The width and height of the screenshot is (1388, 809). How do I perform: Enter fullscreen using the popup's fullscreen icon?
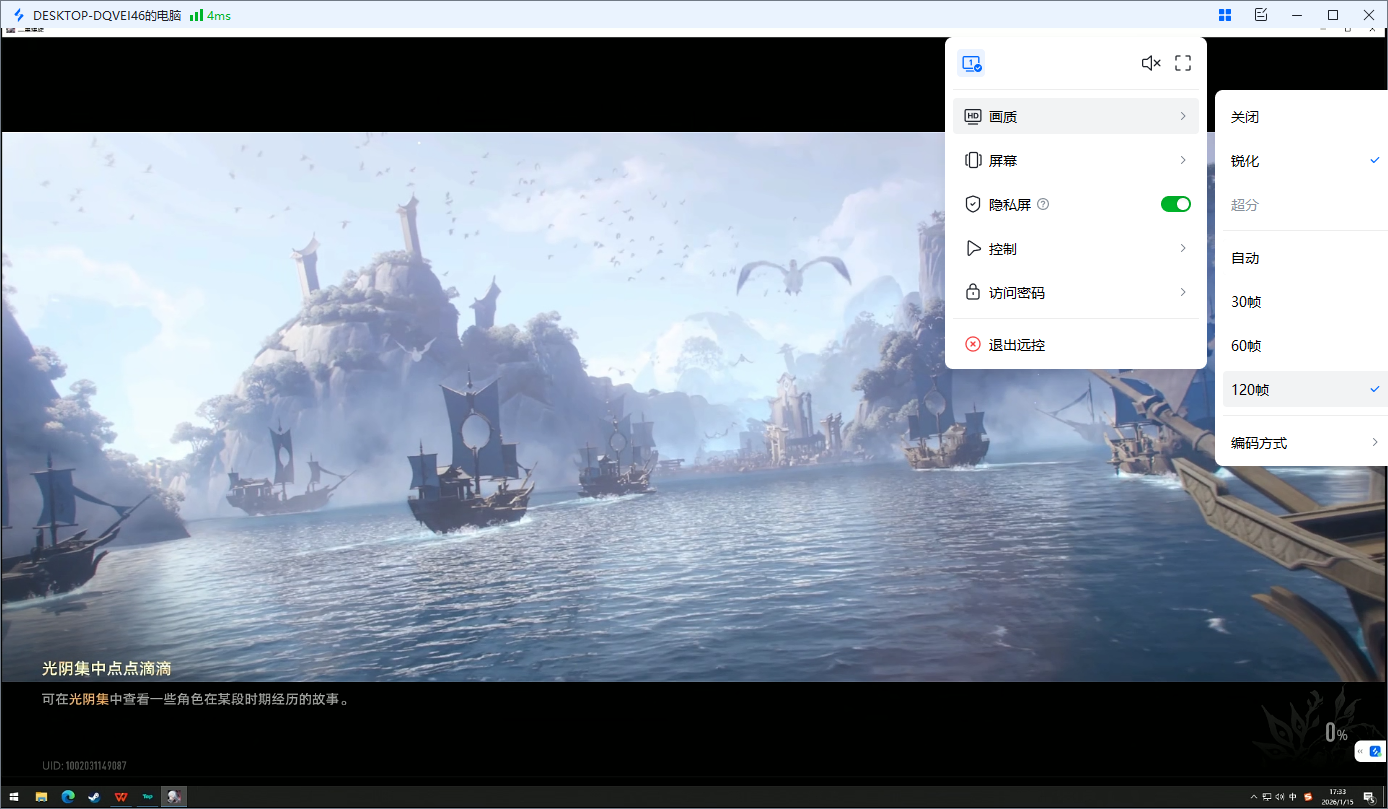click(x=1183, y=63)
